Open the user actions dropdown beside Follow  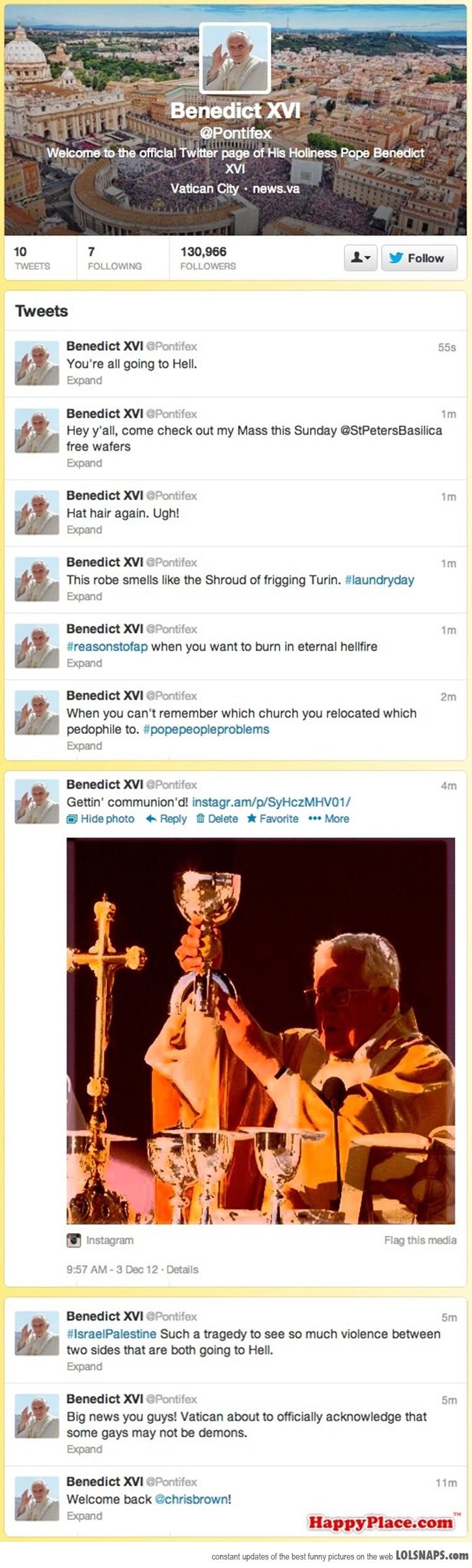tap(360, 258)
